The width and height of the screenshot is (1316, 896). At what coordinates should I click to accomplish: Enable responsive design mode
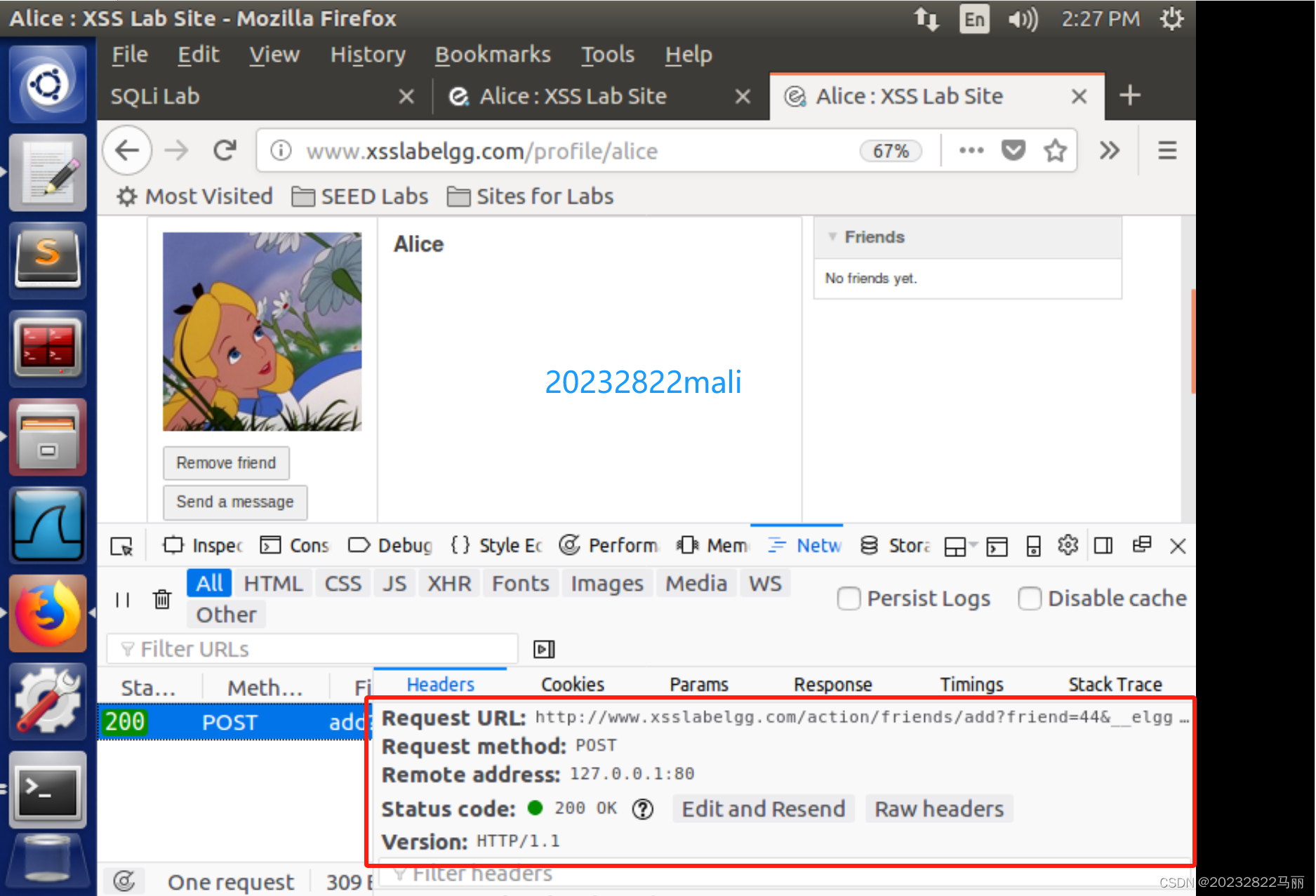click(x=1033, y=546)
